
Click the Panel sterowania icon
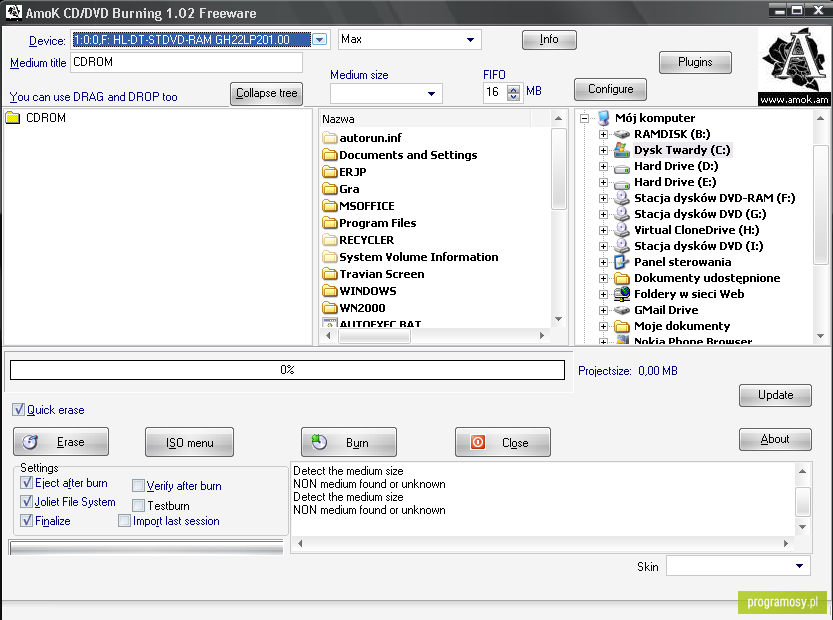coord(622,262)
